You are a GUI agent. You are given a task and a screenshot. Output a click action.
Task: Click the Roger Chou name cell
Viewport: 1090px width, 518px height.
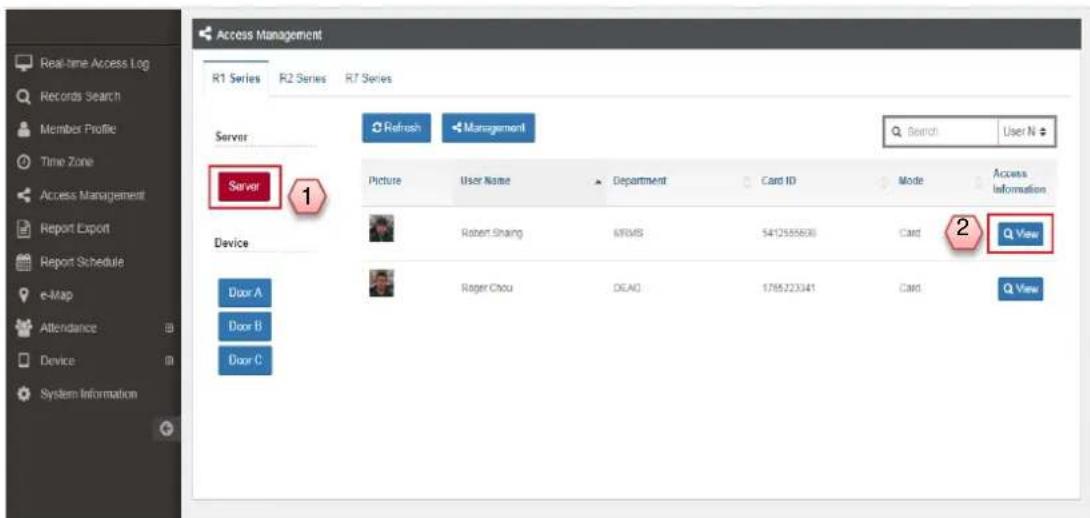coord(487,289)
